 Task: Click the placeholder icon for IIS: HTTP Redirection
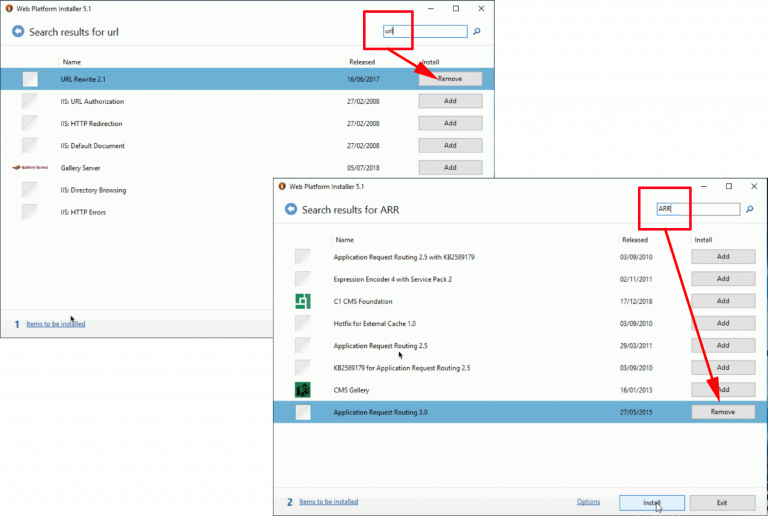pos(30,123)
